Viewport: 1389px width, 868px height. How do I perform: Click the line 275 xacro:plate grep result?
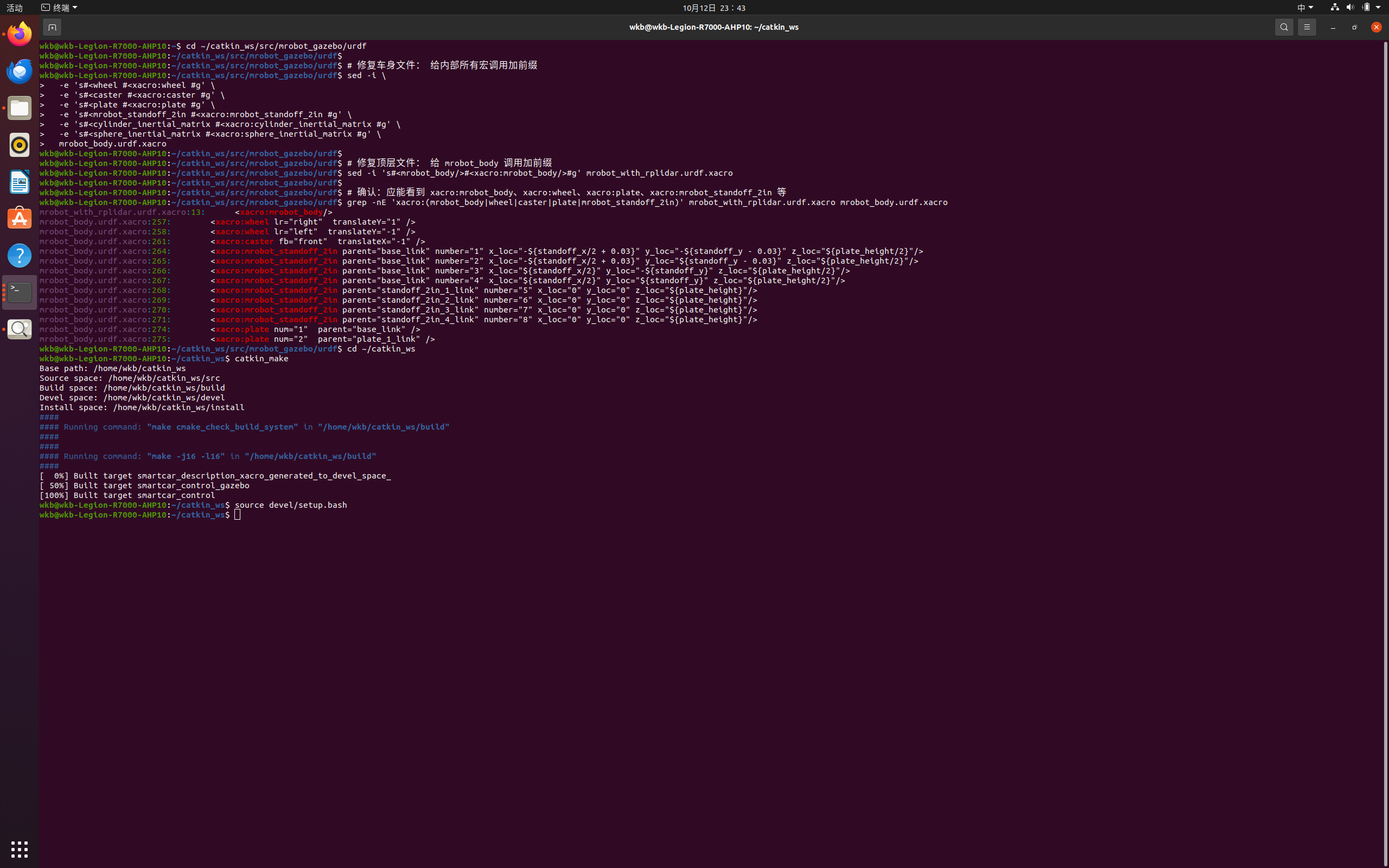[237, 339]
